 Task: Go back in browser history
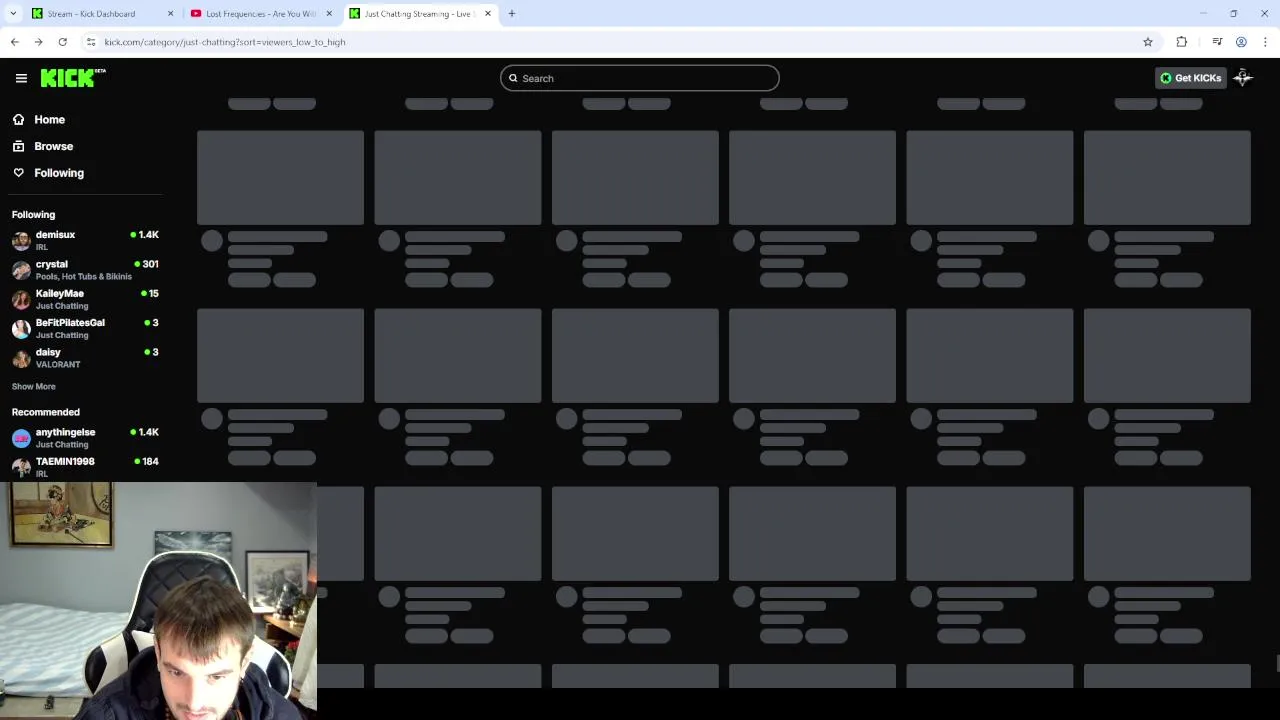coord(14,42)
